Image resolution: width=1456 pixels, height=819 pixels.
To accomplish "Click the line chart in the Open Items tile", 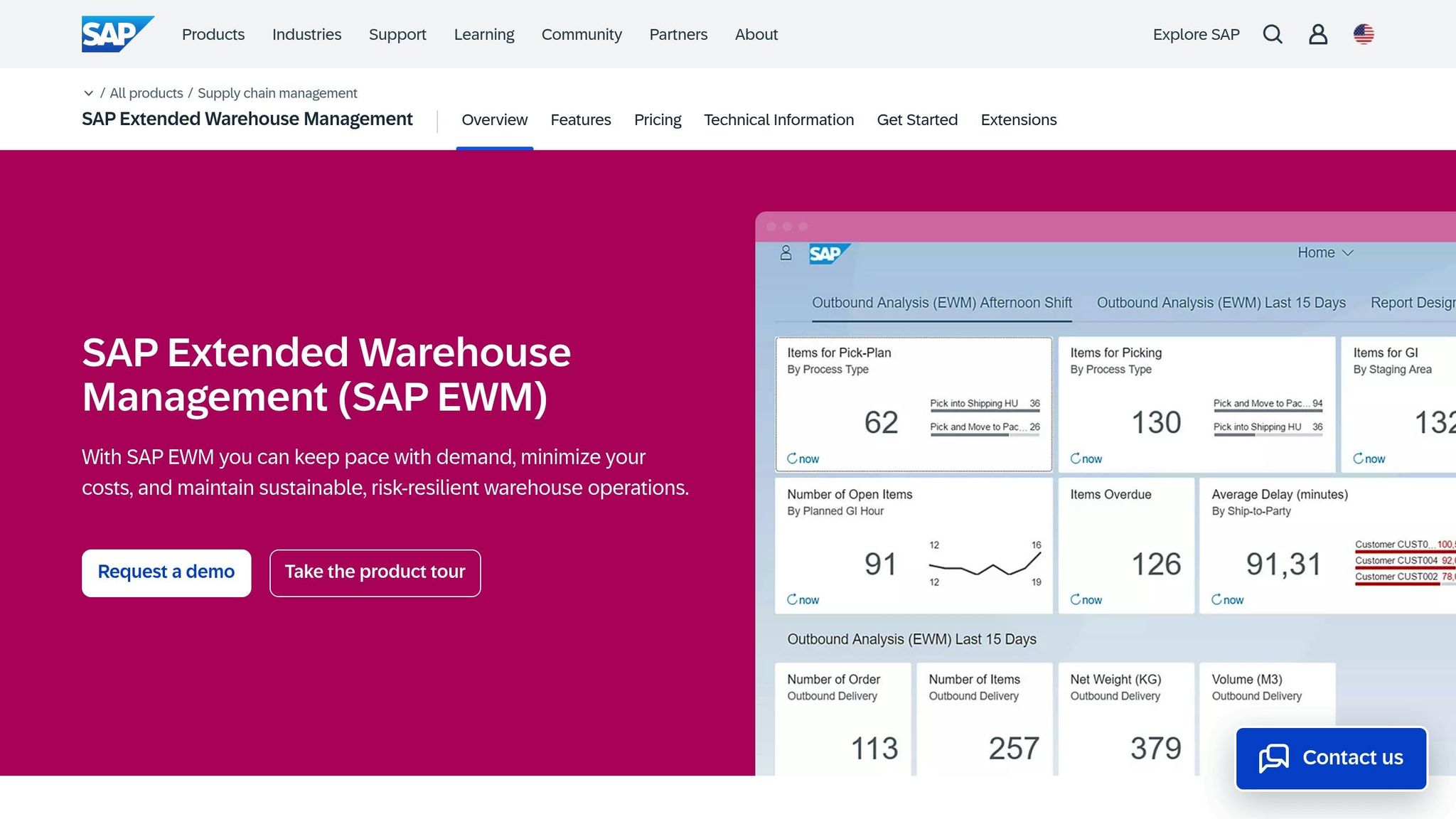I will (x=985, y=564).
